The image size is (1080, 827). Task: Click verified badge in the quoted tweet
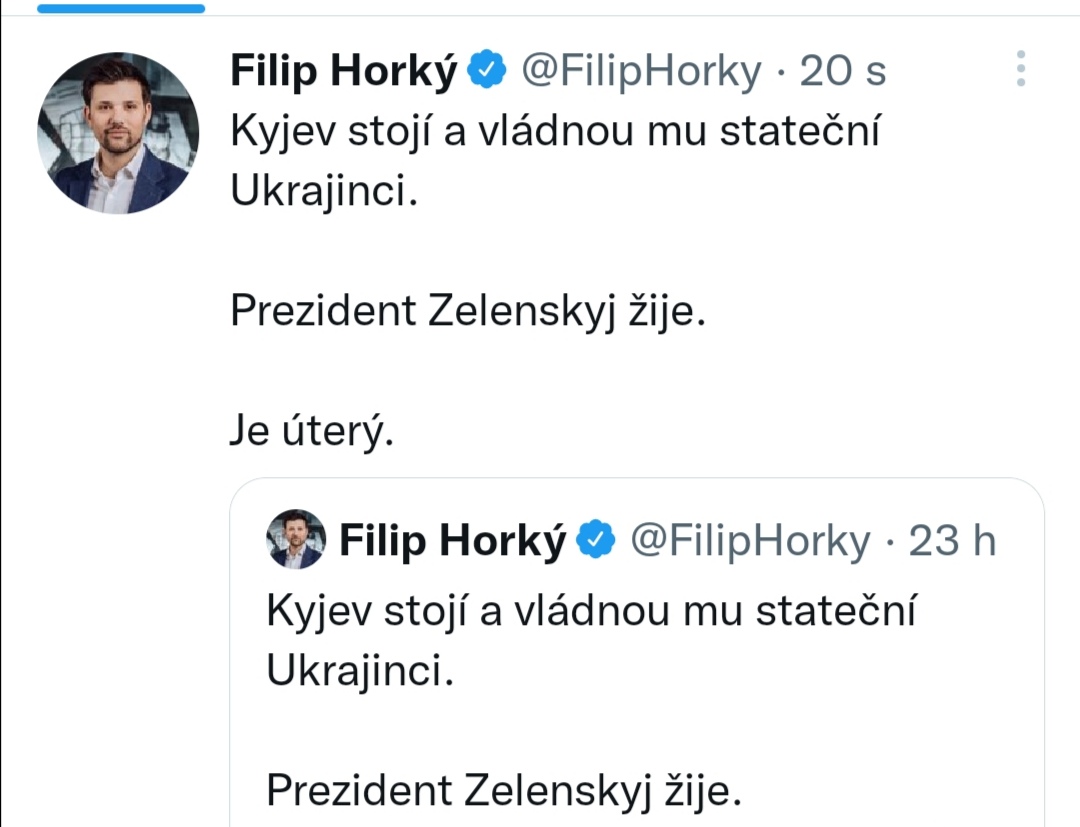pos(597,540)
